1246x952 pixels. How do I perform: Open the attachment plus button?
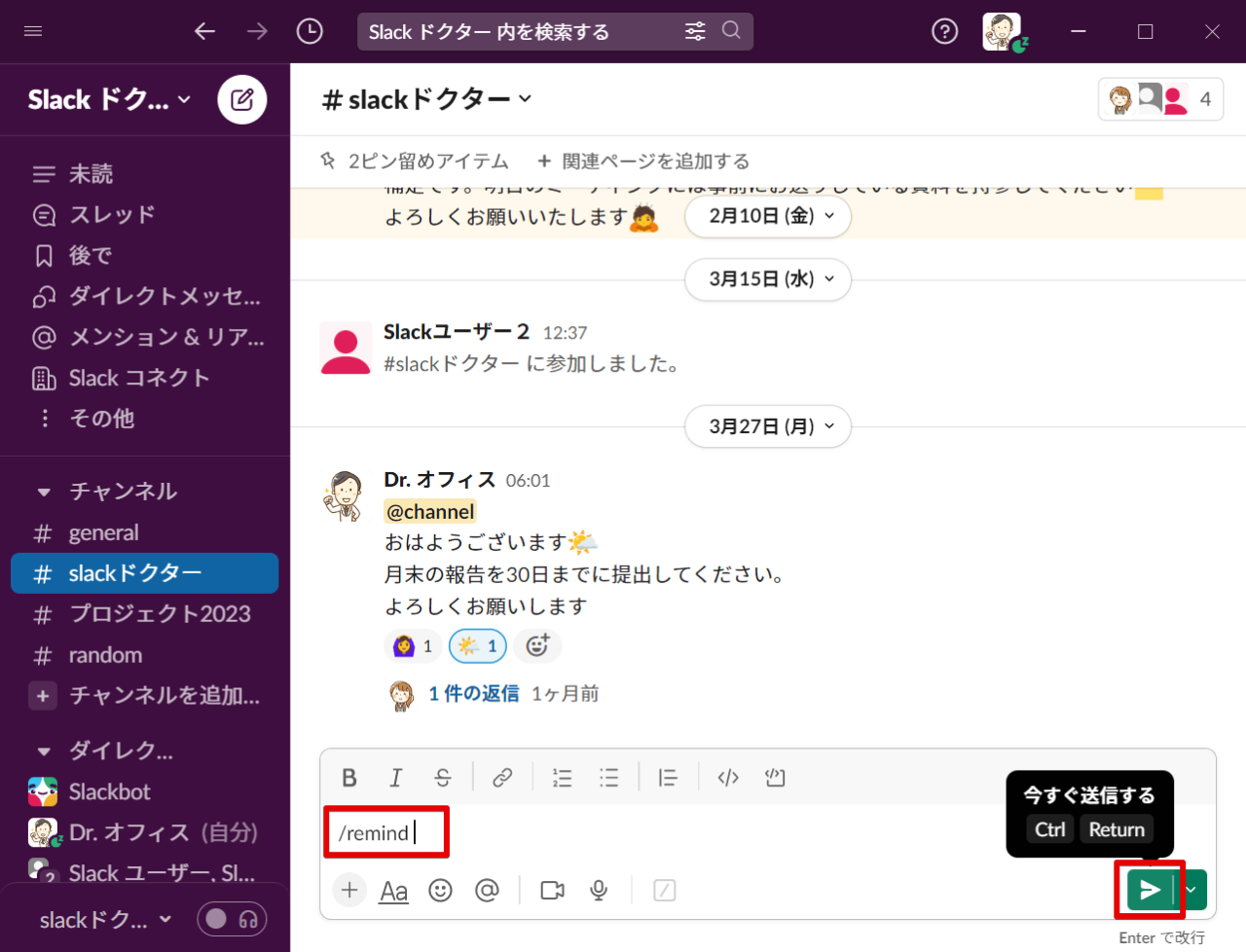click(x=349, y=890)
